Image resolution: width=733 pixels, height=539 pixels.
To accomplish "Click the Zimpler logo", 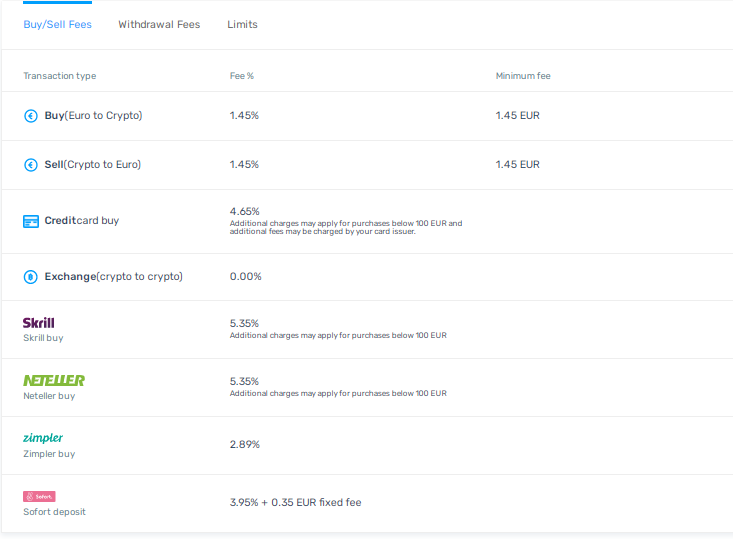I will 43,438.
